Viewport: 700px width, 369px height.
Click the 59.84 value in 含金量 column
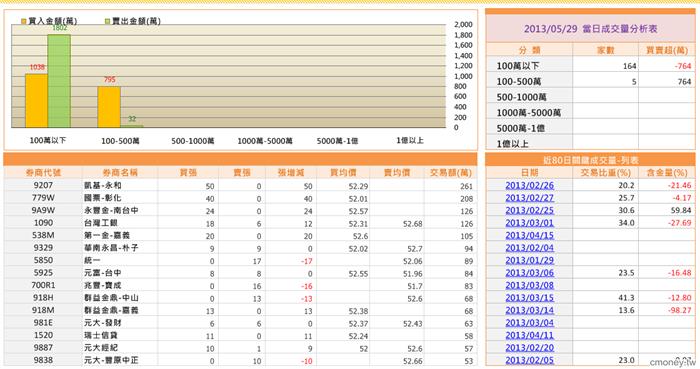click(x=681, y=210)
